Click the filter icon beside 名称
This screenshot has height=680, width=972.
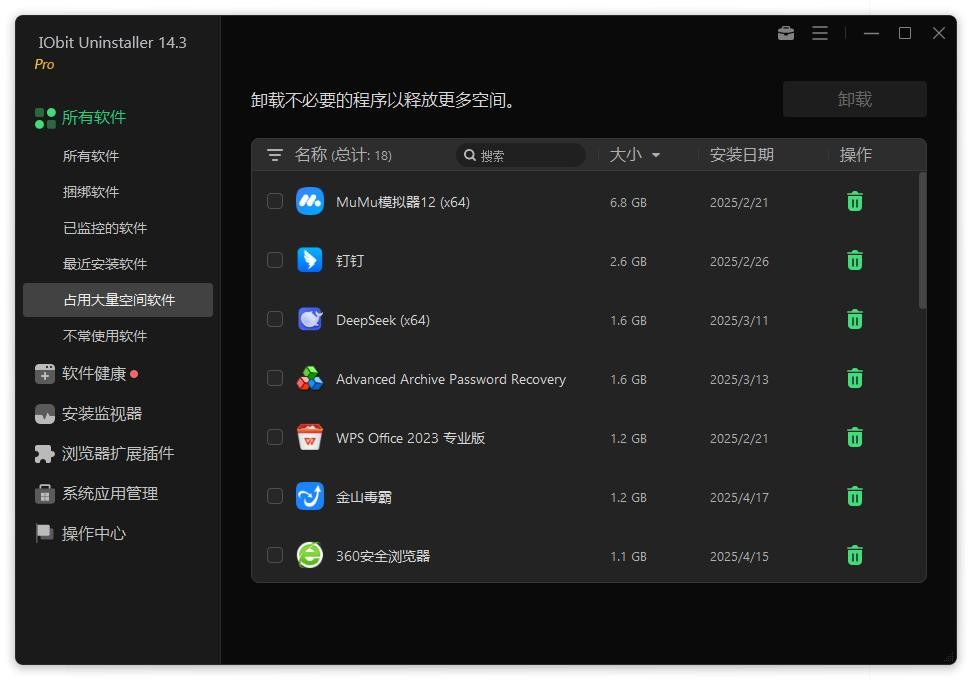click(275, 155)
